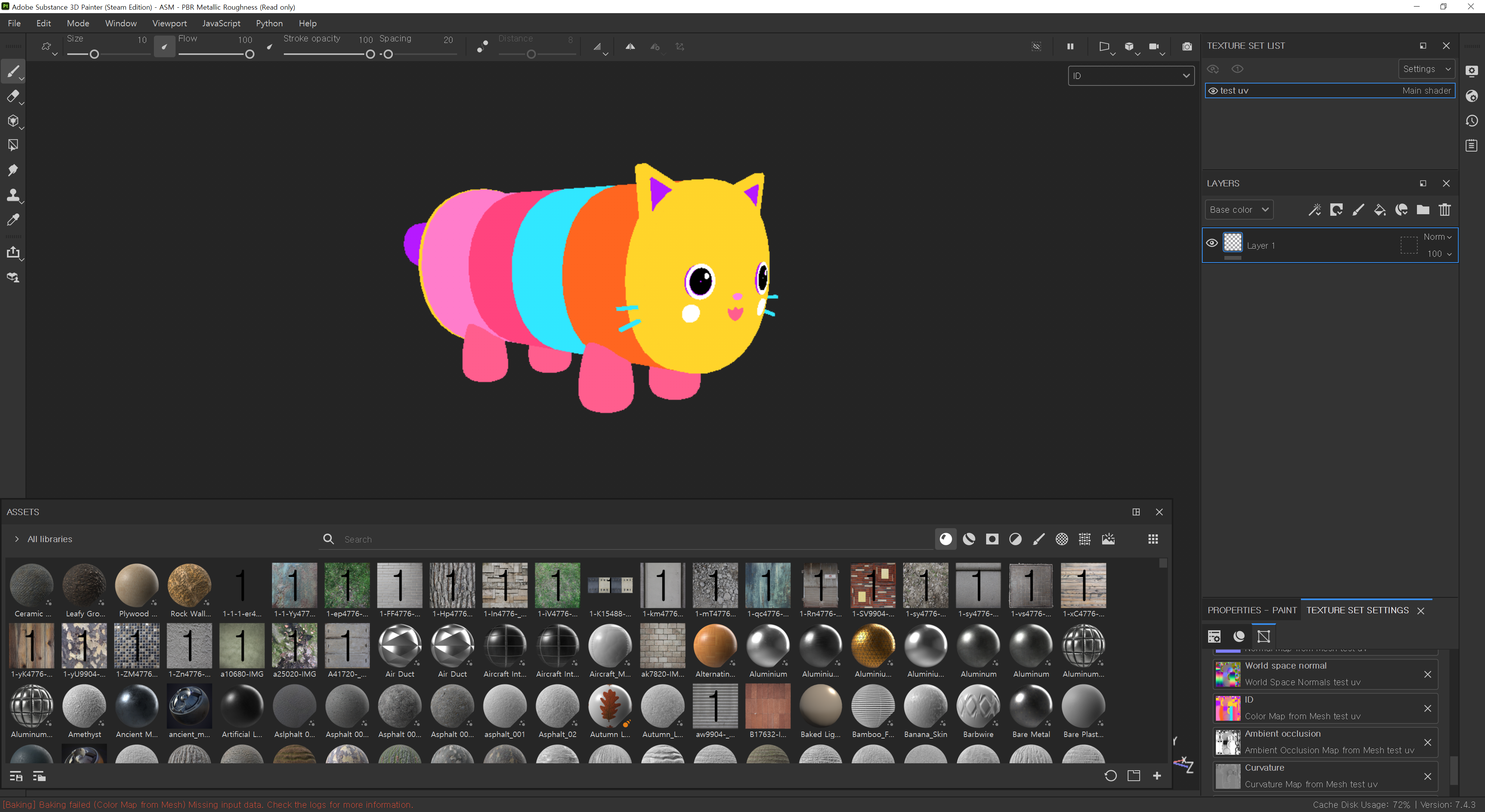Select the Smudge tool

tap(13, 170)
